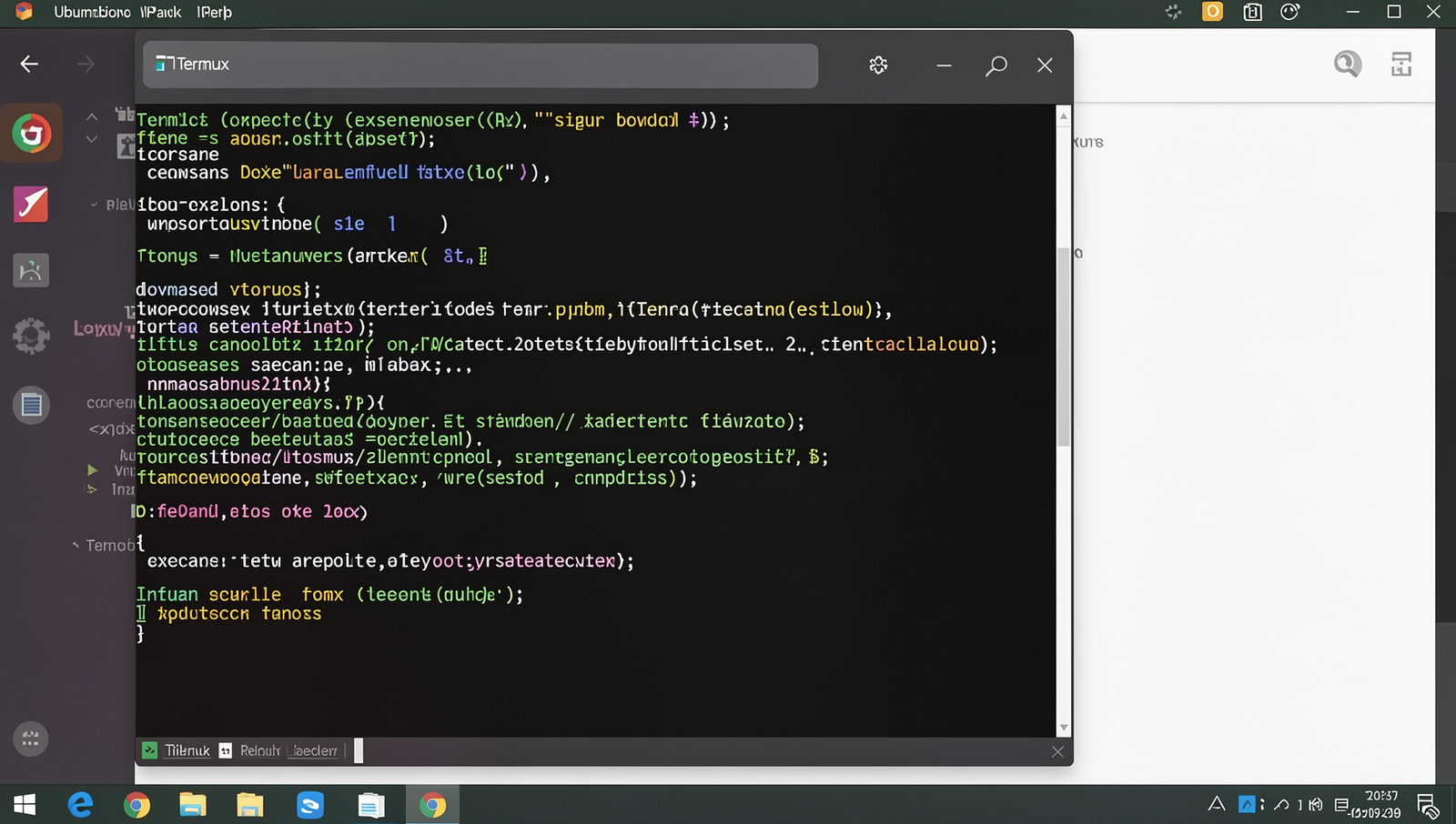
Task: Switch to the Relnulr bottom tab
Action: tap(250, 750)
